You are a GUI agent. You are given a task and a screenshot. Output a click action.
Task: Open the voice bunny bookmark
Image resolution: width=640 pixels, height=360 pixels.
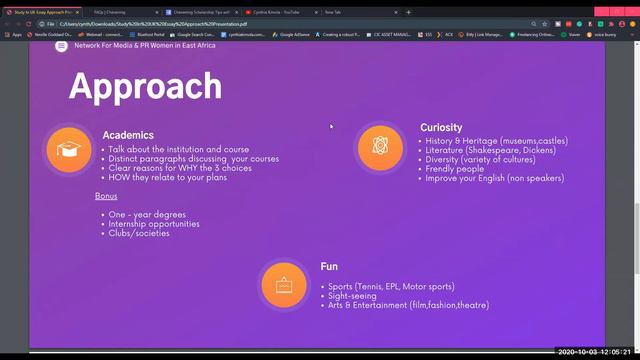[x=601, y=35]
